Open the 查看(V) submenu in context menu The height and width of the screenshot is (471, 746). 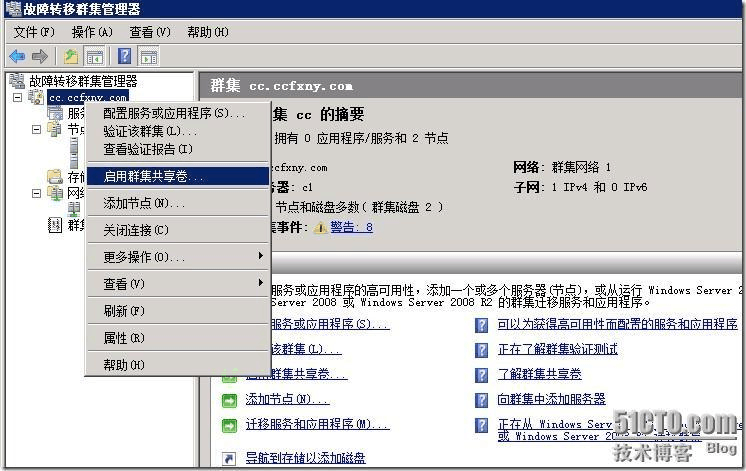(124, 284)
